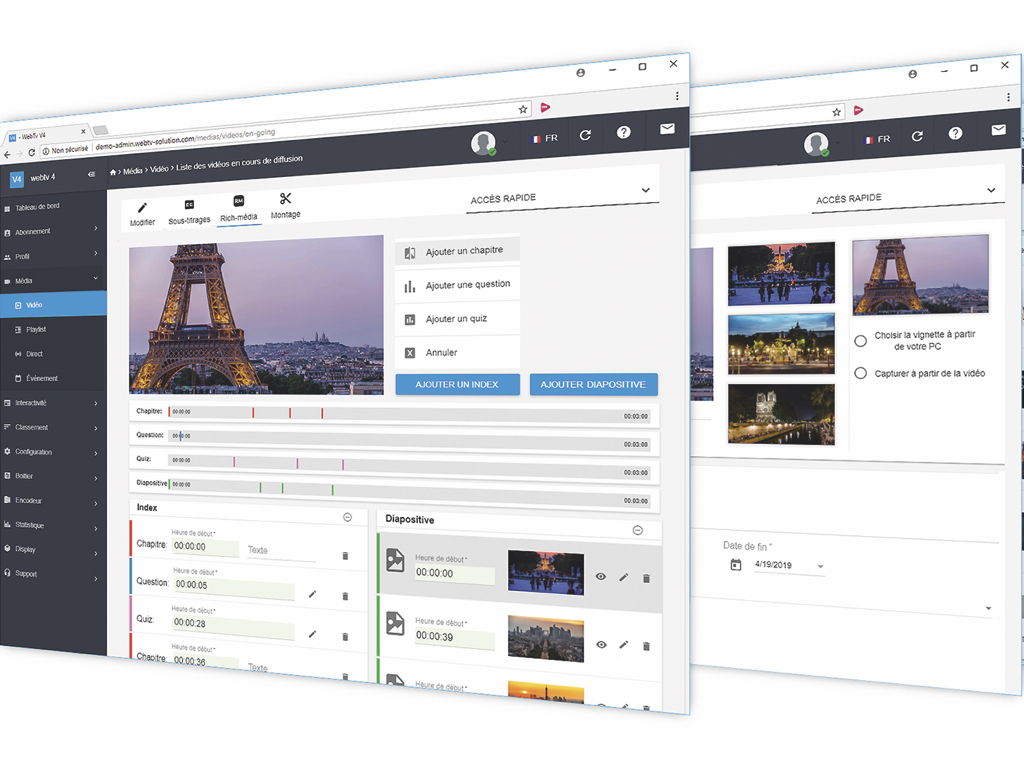Click the refresh icon in header
1024x768 pixels.
[585, 135]
